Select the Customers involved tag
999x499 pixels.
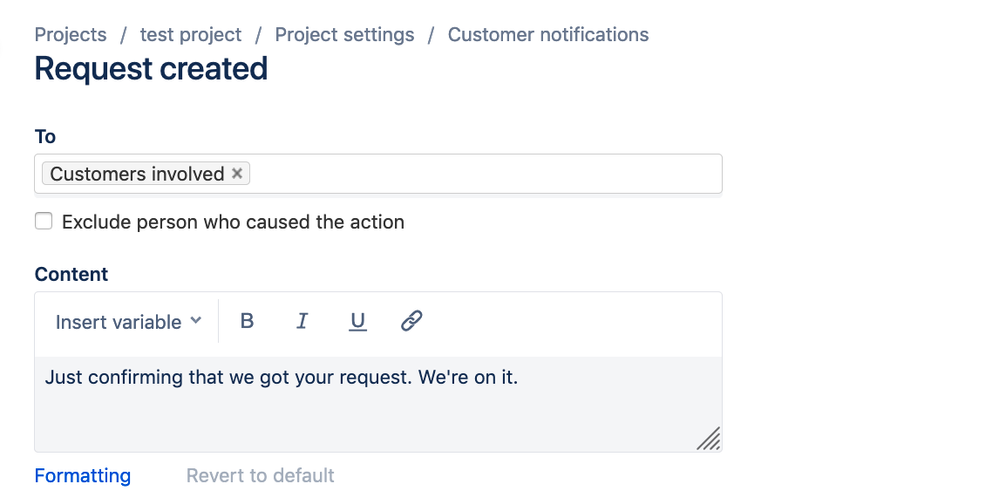pyautogui.click(x=136, y=174)
